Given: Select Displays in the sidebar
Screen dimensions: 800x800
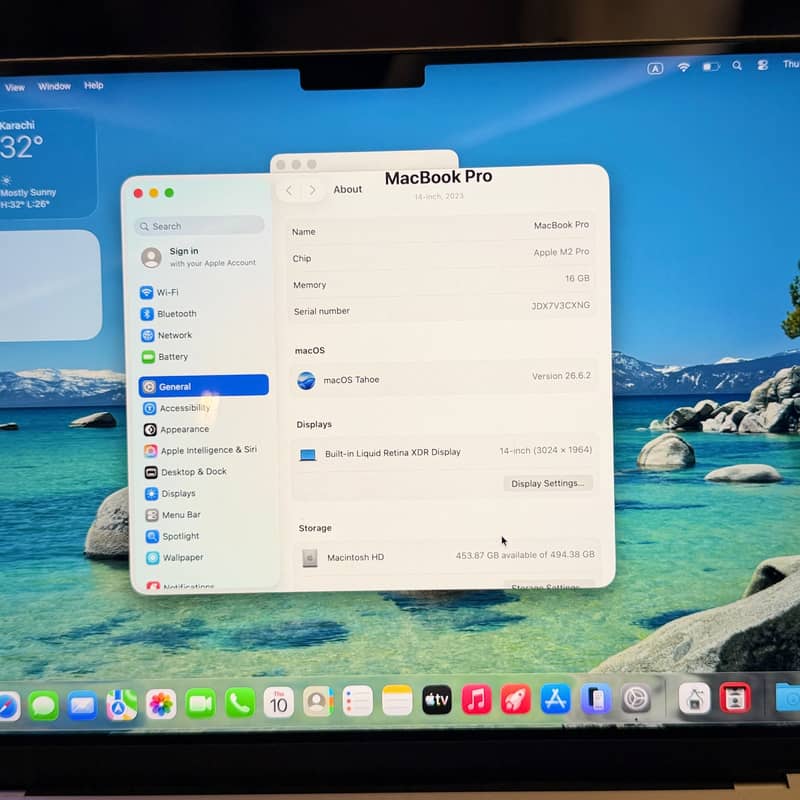Looking at the screenshot, I should point(170,493).
